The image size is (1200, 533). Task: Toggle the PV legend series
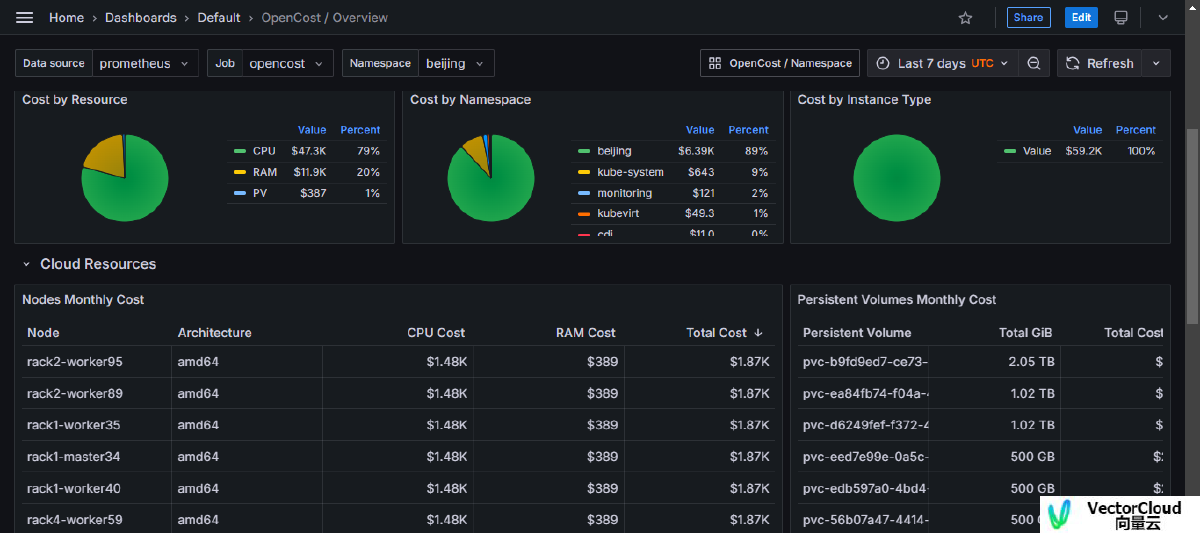tap(259, 193)
